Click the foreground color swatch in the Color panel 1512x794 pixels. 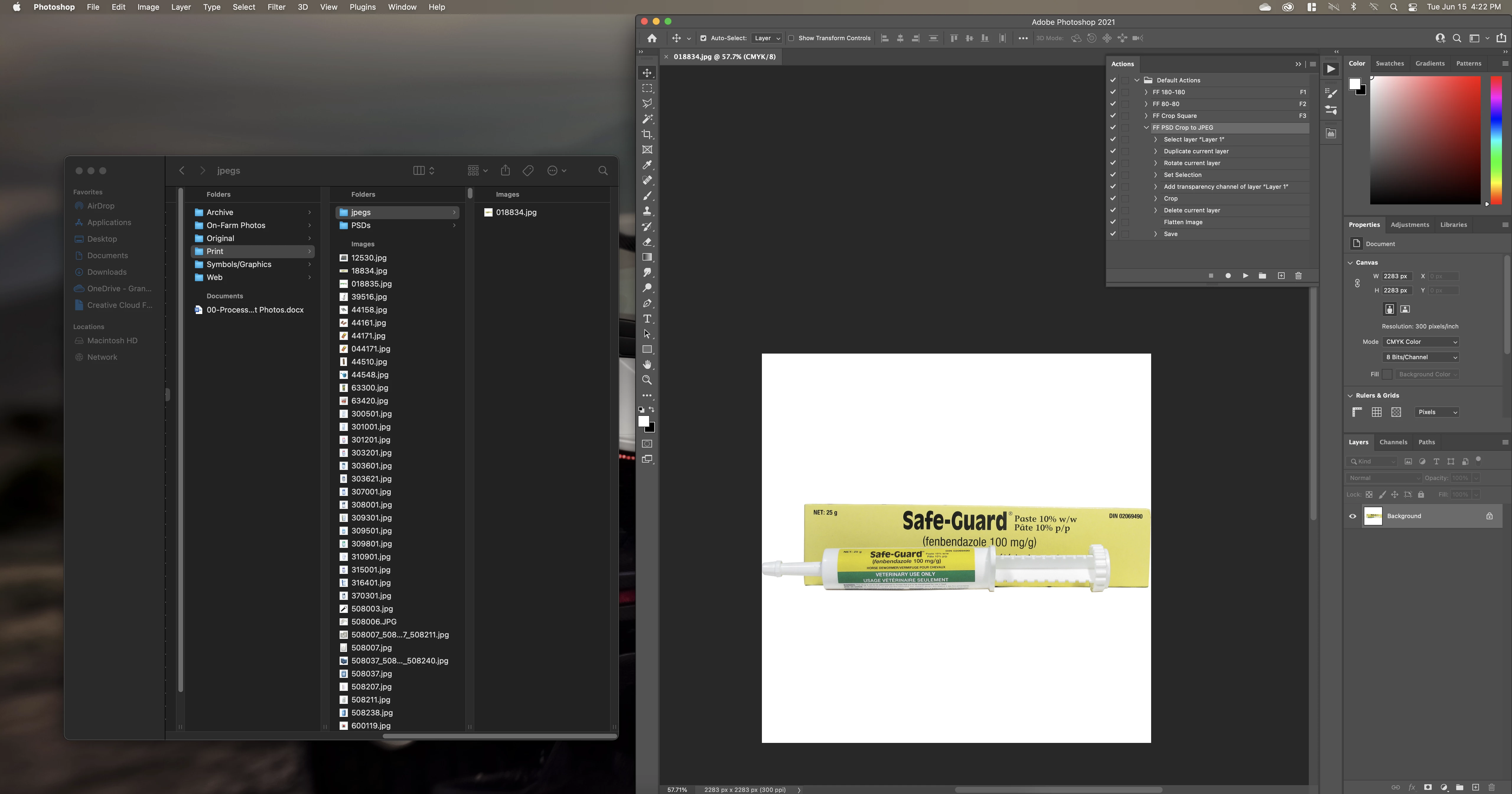[x=1354, y=84]
